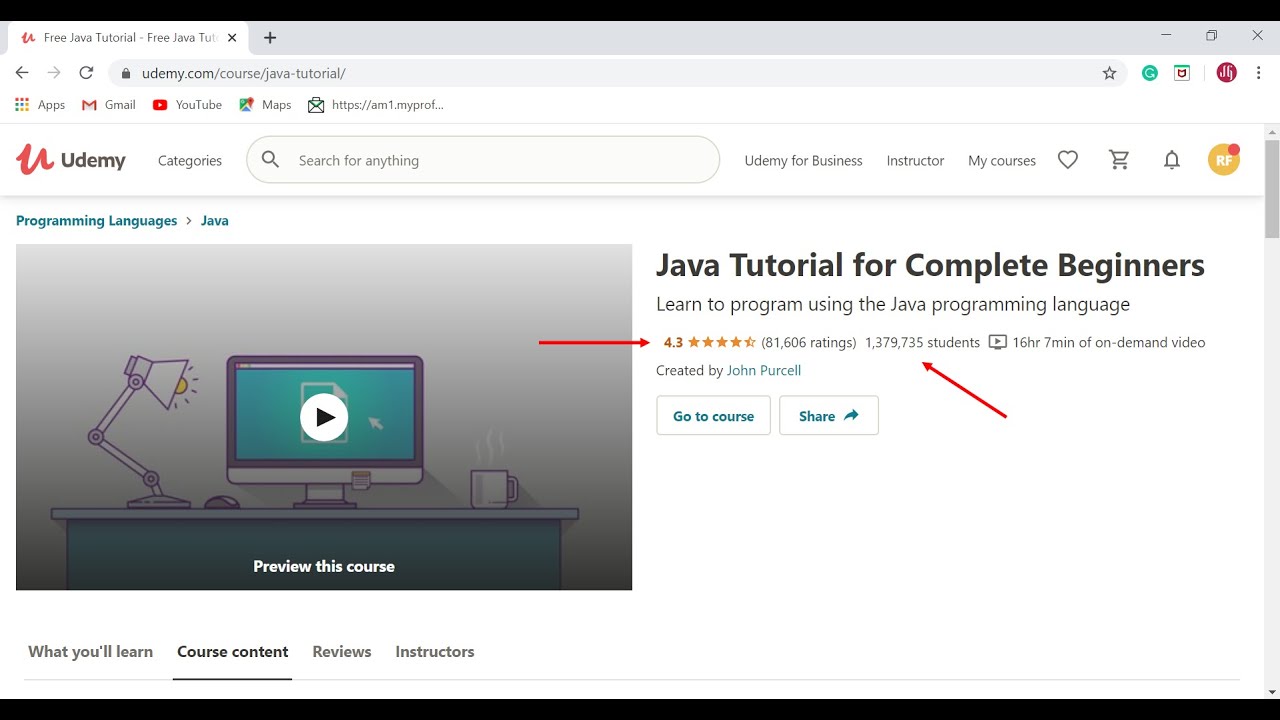The width and height of the screenshot is (1280, 720).
Task: Click the RF user profile avatar
Action: tap(1224, 160)
